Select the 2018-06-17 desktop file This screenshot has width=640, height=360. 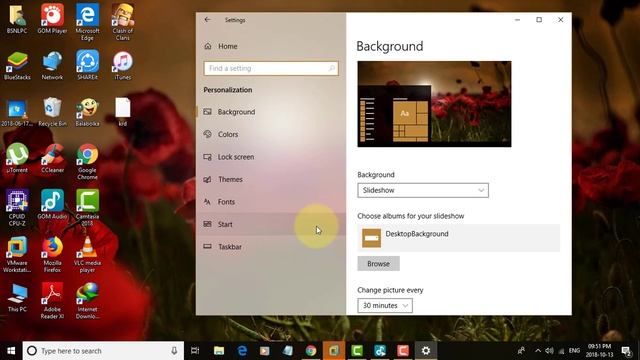[17, 112]
